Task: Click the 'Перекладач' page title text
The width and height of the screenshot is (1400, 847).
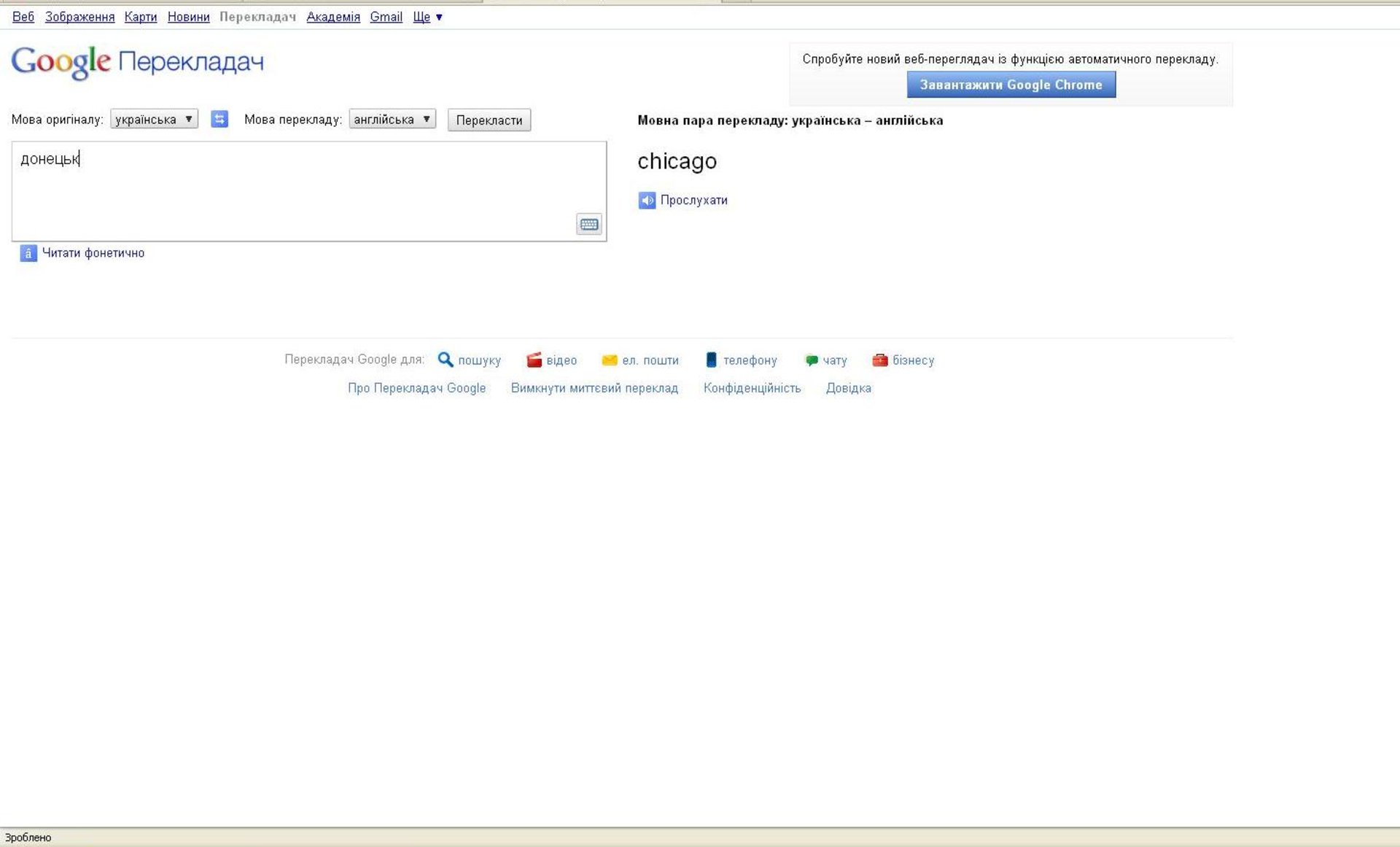Action: coord(191,62)
